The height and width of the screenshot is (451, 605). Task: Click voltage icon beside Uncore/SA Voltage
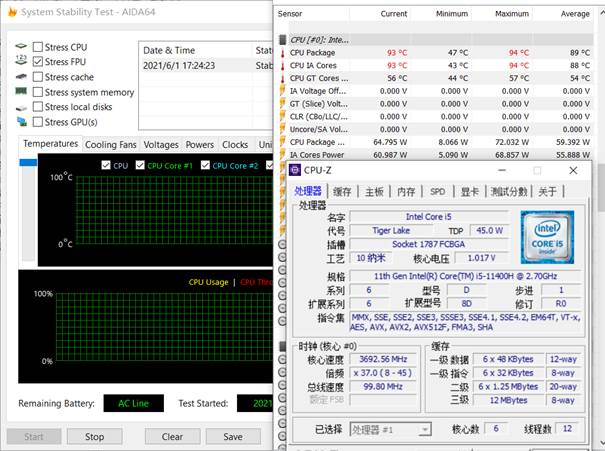pos(282,129)
